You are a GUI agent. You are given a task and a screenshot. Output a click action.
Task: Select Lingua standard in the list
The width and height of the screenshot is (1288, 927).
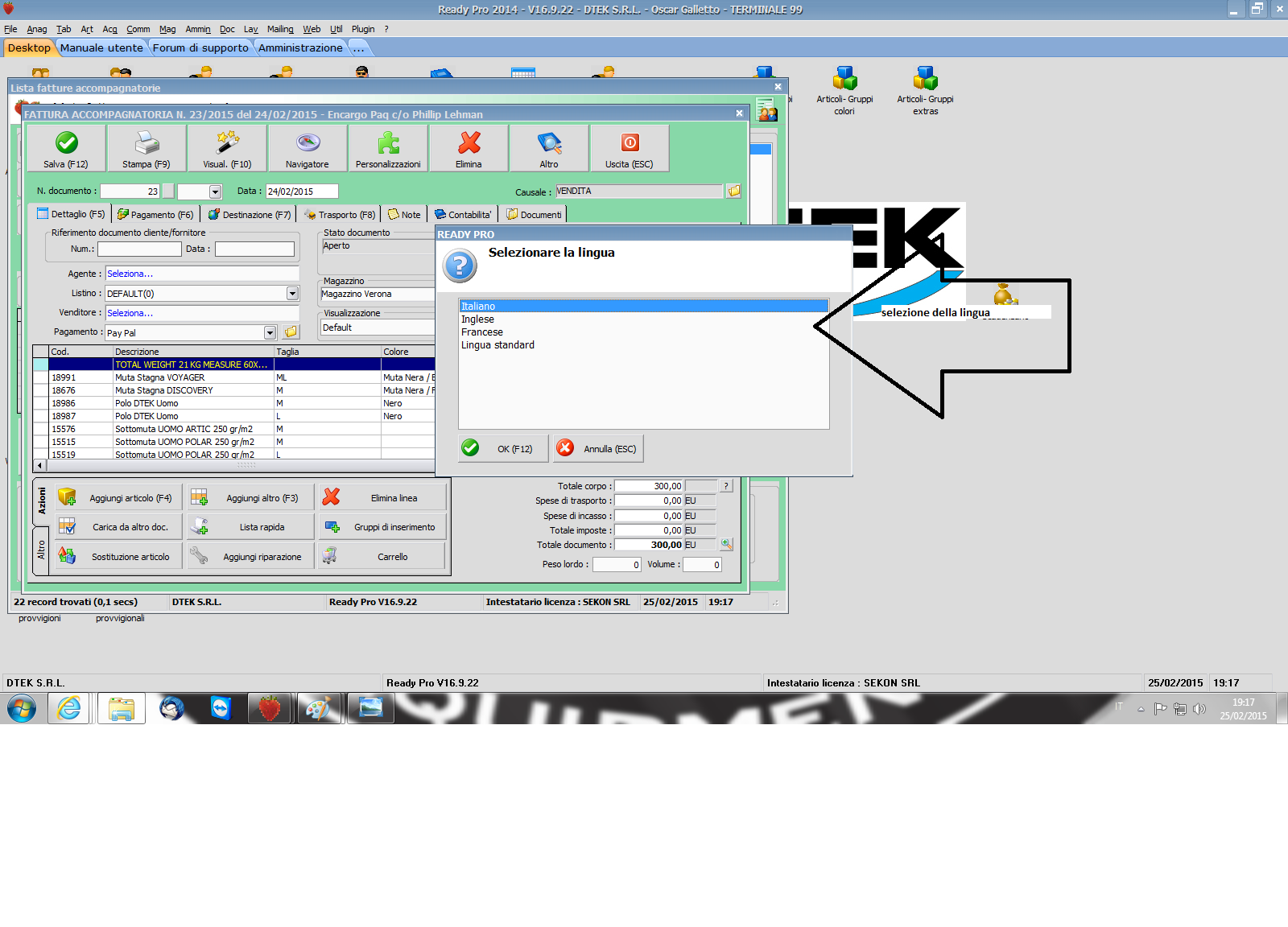(x=643, y=345)
